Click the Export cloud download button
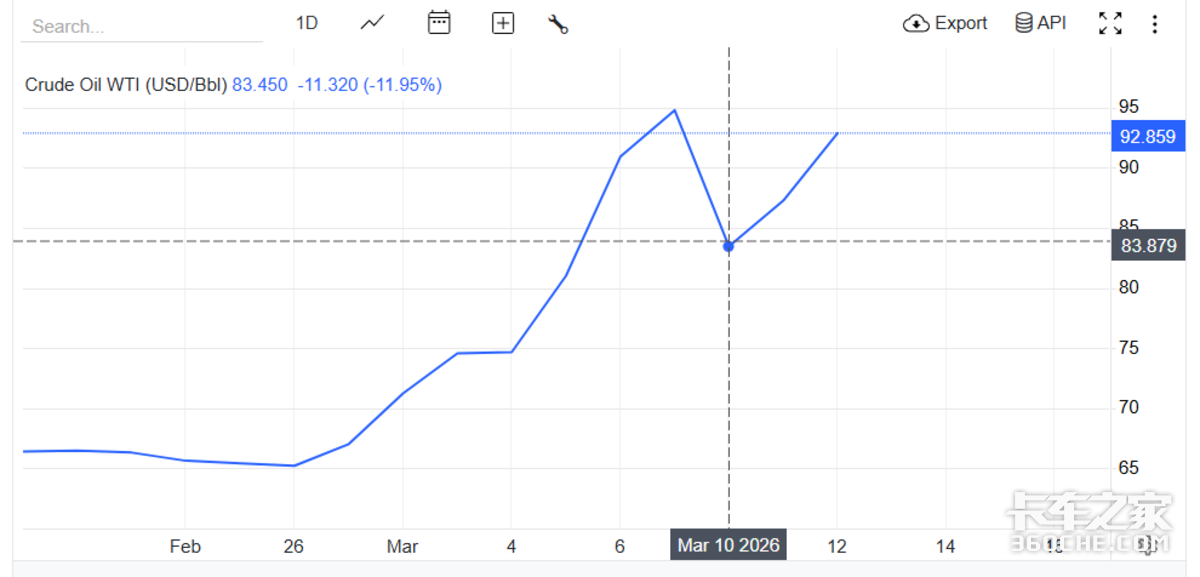This screenshot has width=1200, height=577. [x=945, y=23]
